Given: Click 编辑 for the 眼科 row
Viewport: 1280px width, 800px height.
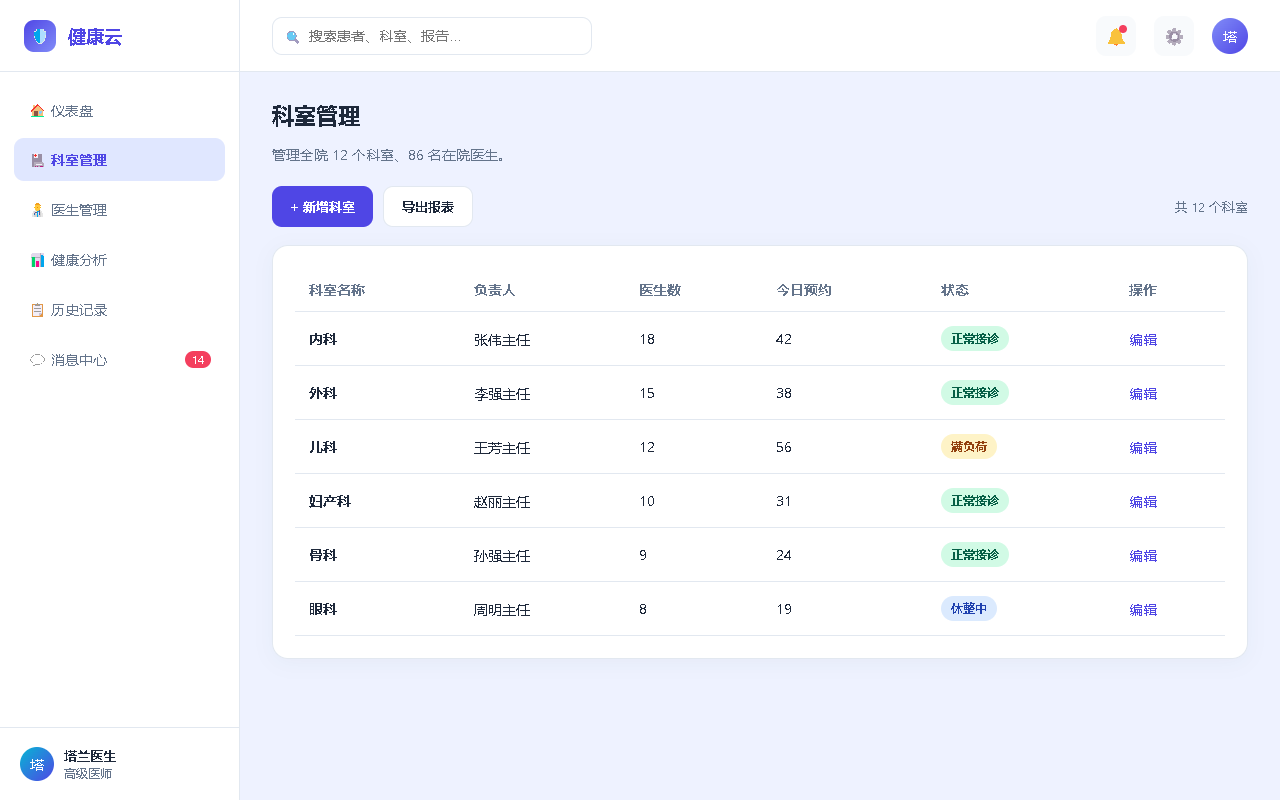Looking at the screenshot, I should (x=1143, y=610).
